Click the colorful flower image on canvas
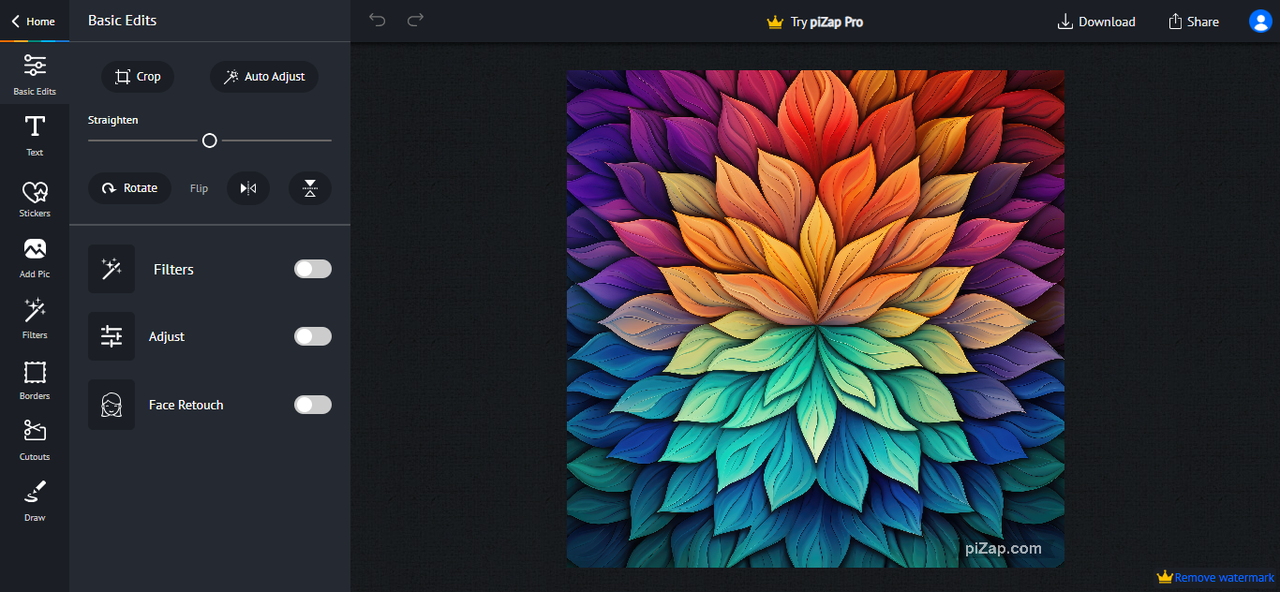Image resolution: width=1280 pixels, height=592 pixels. [815, 318]
